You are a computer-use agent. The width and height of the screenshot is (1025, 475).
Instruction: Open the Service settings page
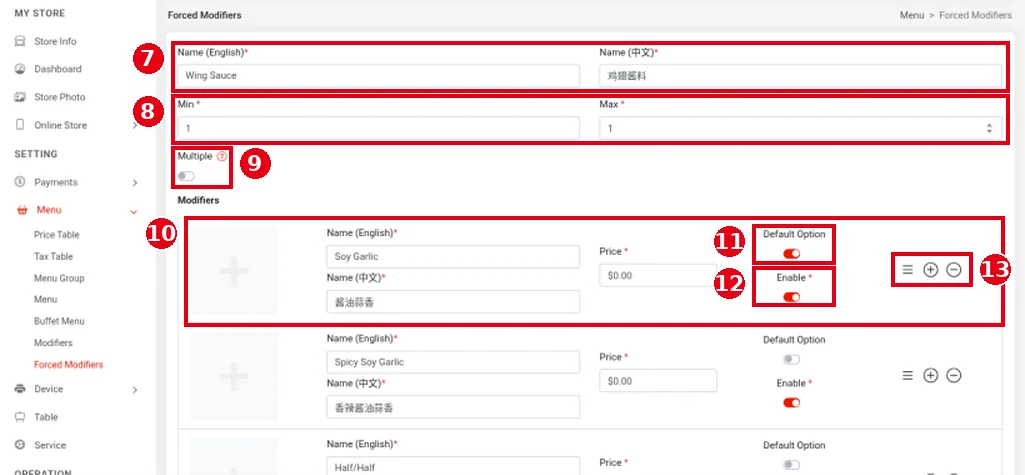pyautogui.click(x=50, y=445)
